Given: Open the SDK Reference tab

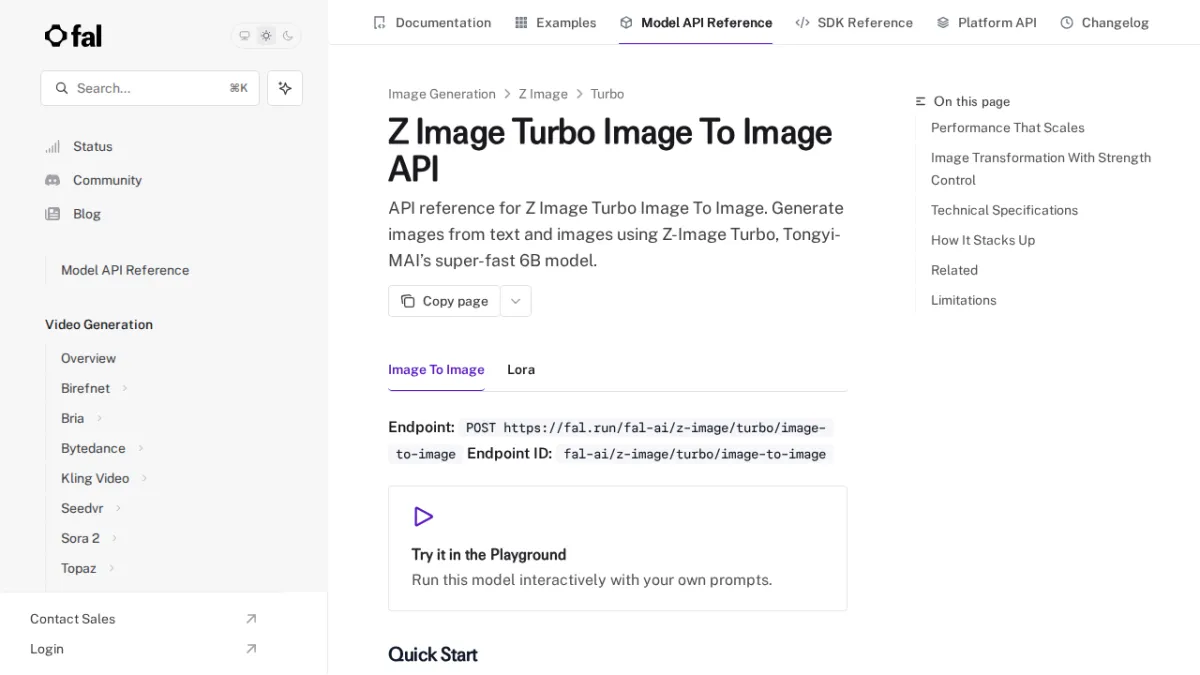Looking at the screenshot, I should 854,22.
